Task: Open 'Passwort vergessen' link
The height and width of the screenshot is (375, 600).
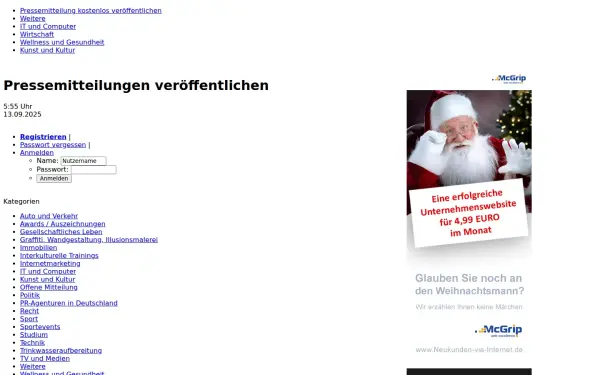Action: [x=53, y=145]
